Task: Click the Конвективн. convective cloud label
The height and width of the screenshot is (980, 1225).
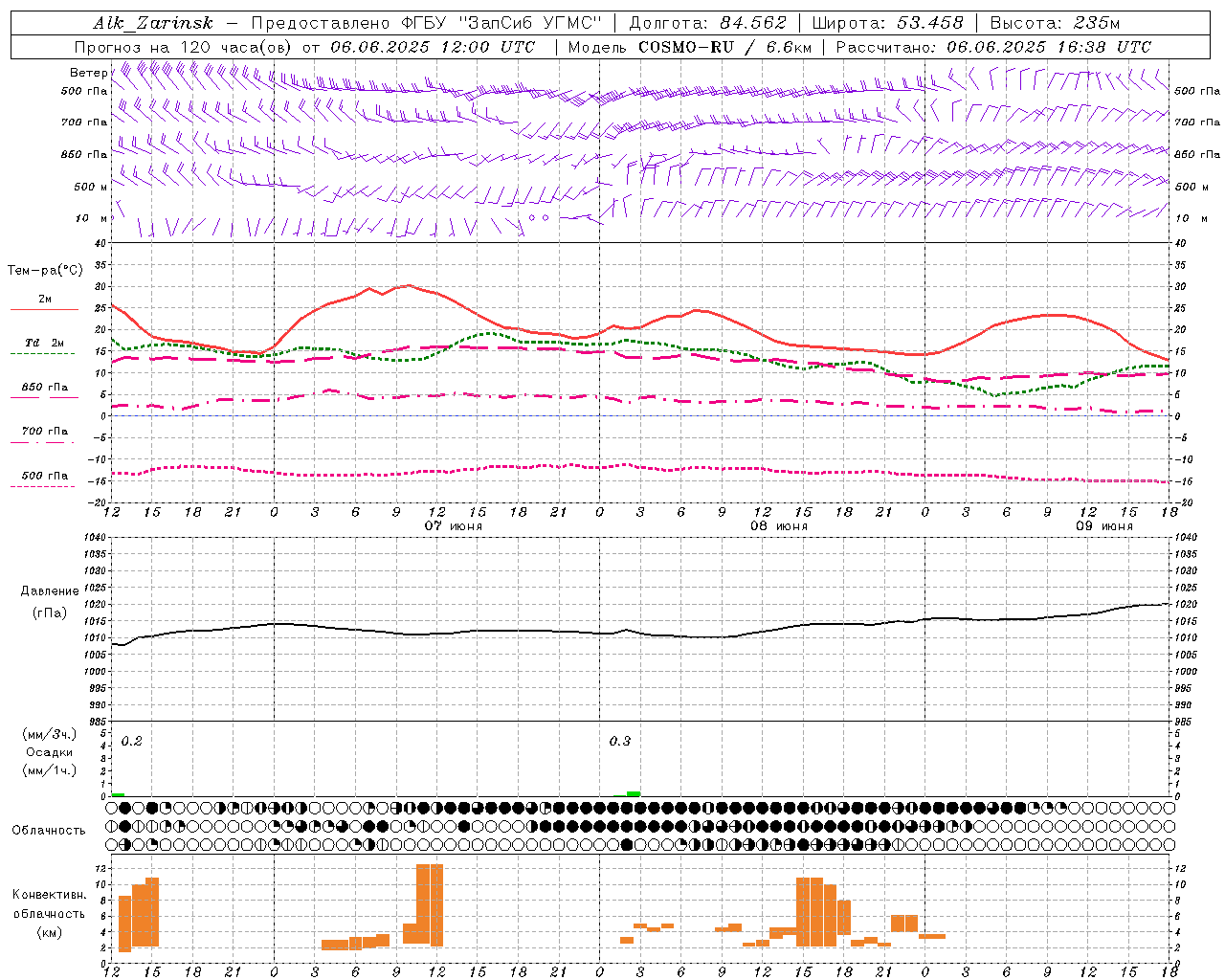Action: 49,895
